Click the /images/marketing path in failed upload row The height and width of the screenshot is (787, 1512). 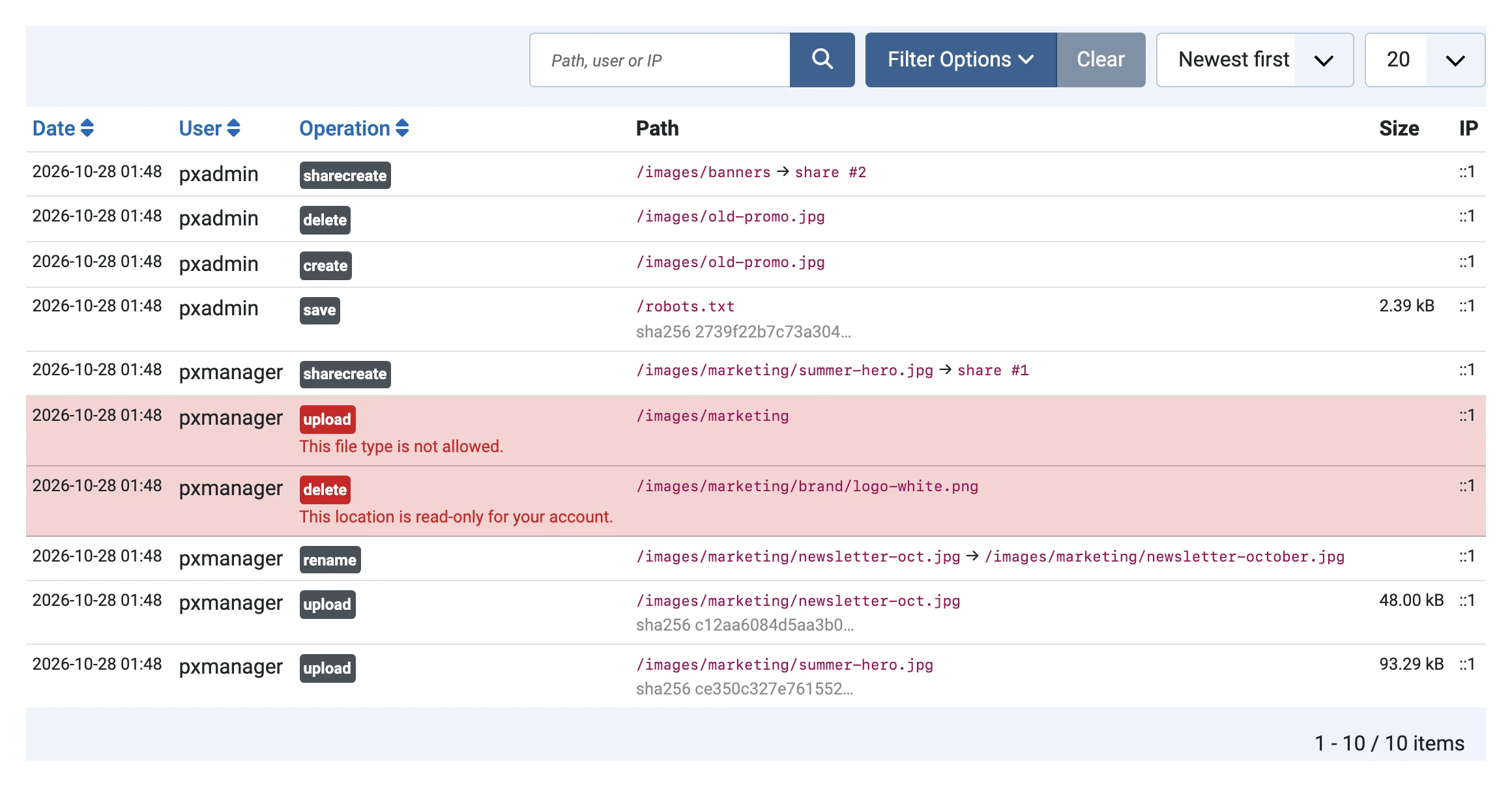click(712, 416)
